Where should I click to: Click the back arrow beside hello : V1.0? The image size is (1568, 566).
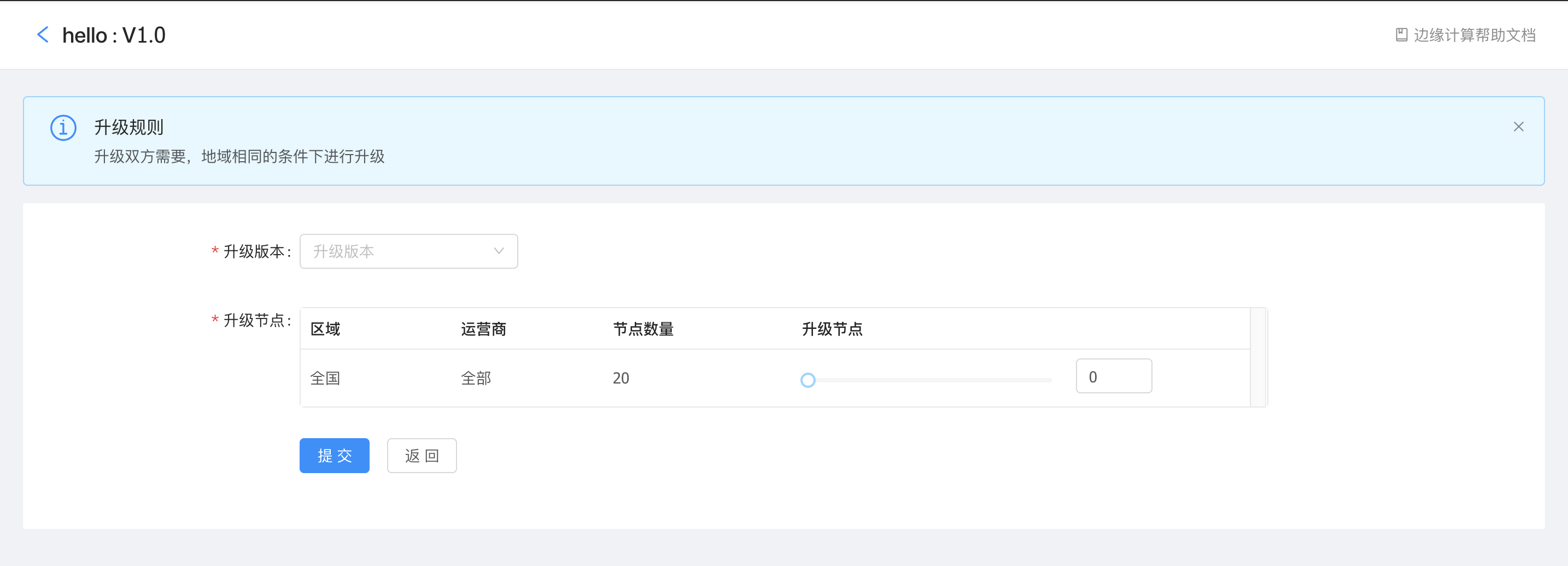[43, 34]
